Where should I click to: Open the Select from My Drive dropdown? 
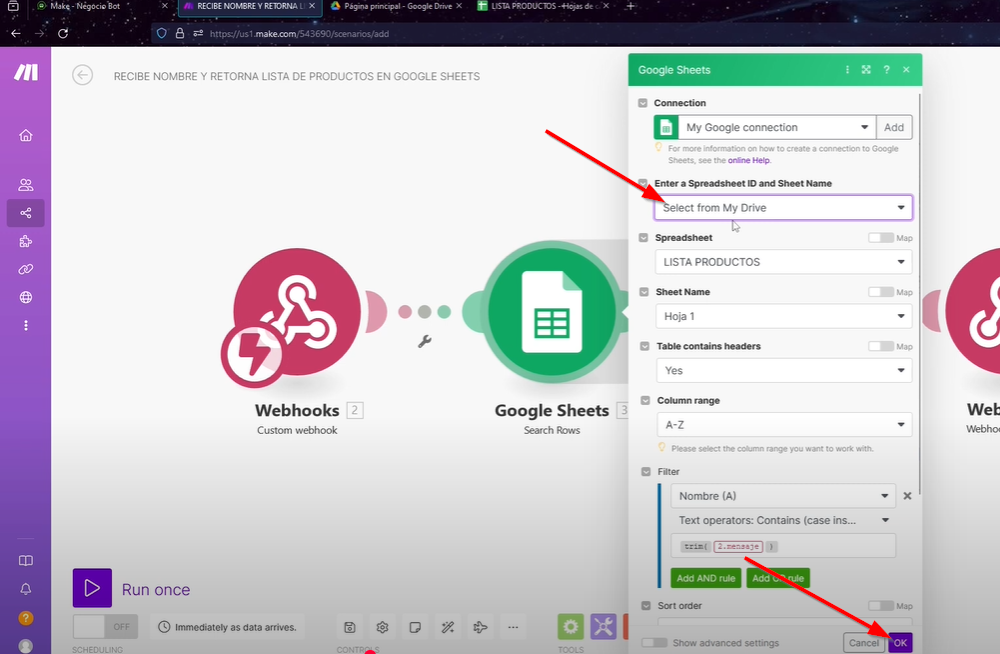point(783,207)
